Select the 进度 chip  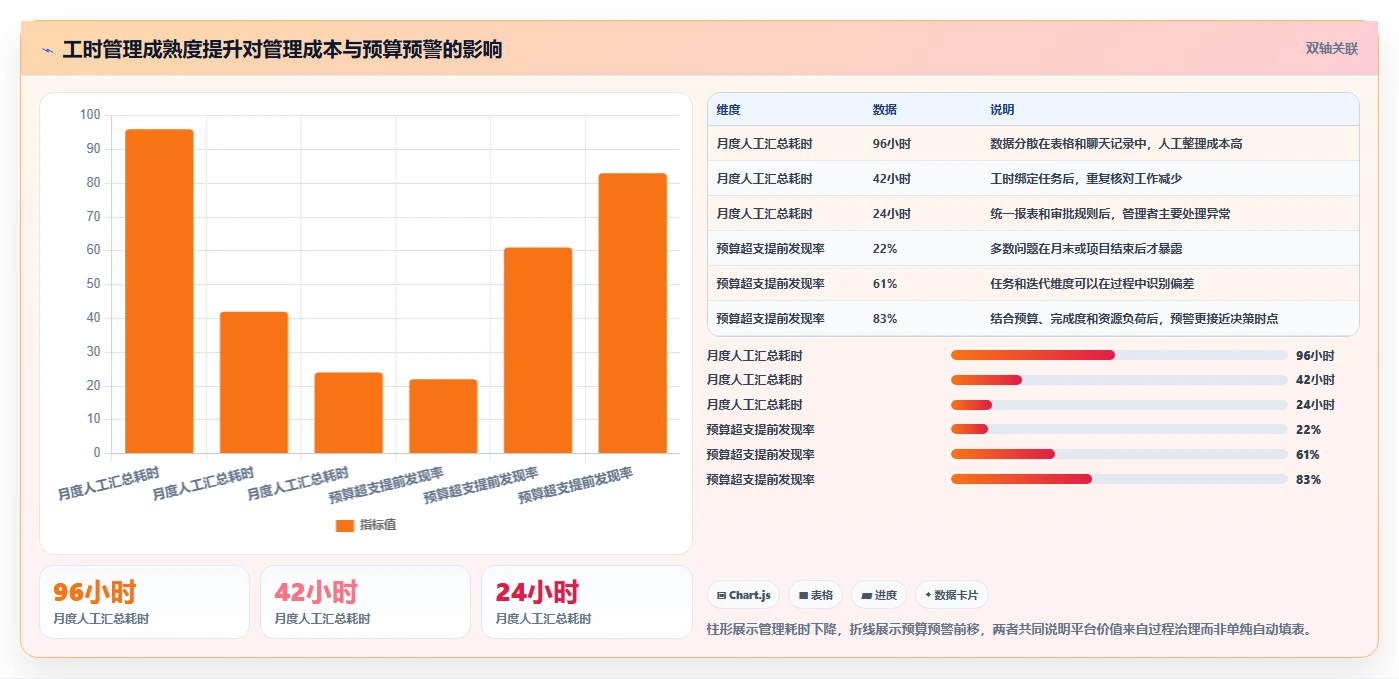(879, 595)
